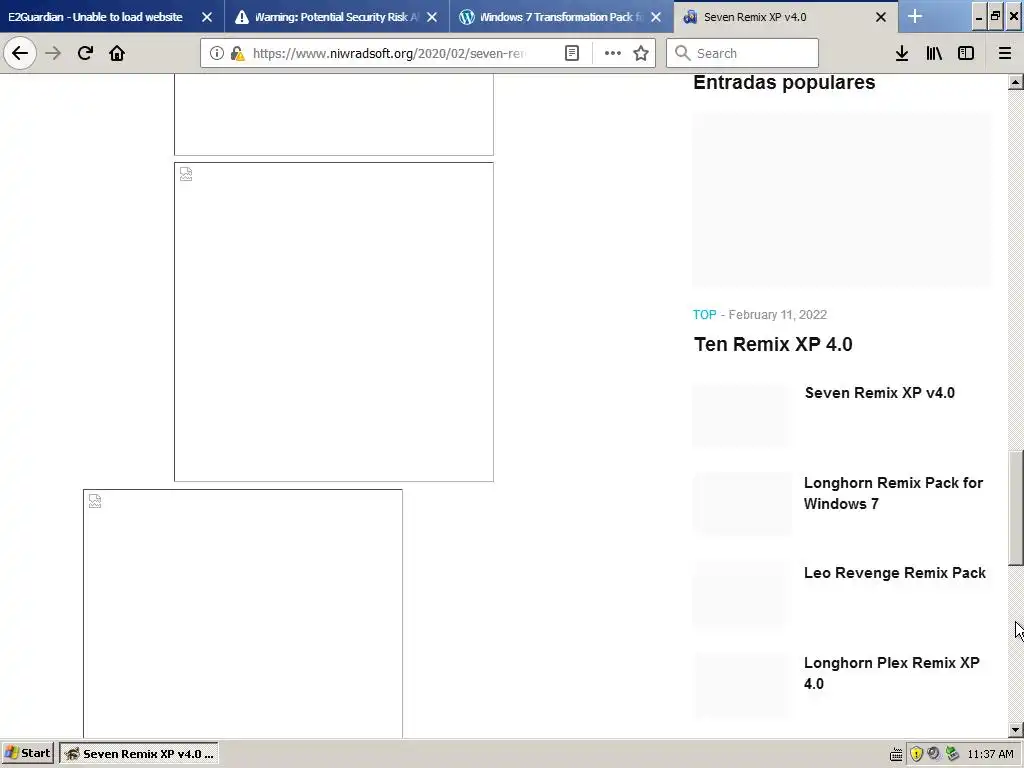The image size is (1024, 768).
Task: Click the round gray tray icon
Action: 934,754
